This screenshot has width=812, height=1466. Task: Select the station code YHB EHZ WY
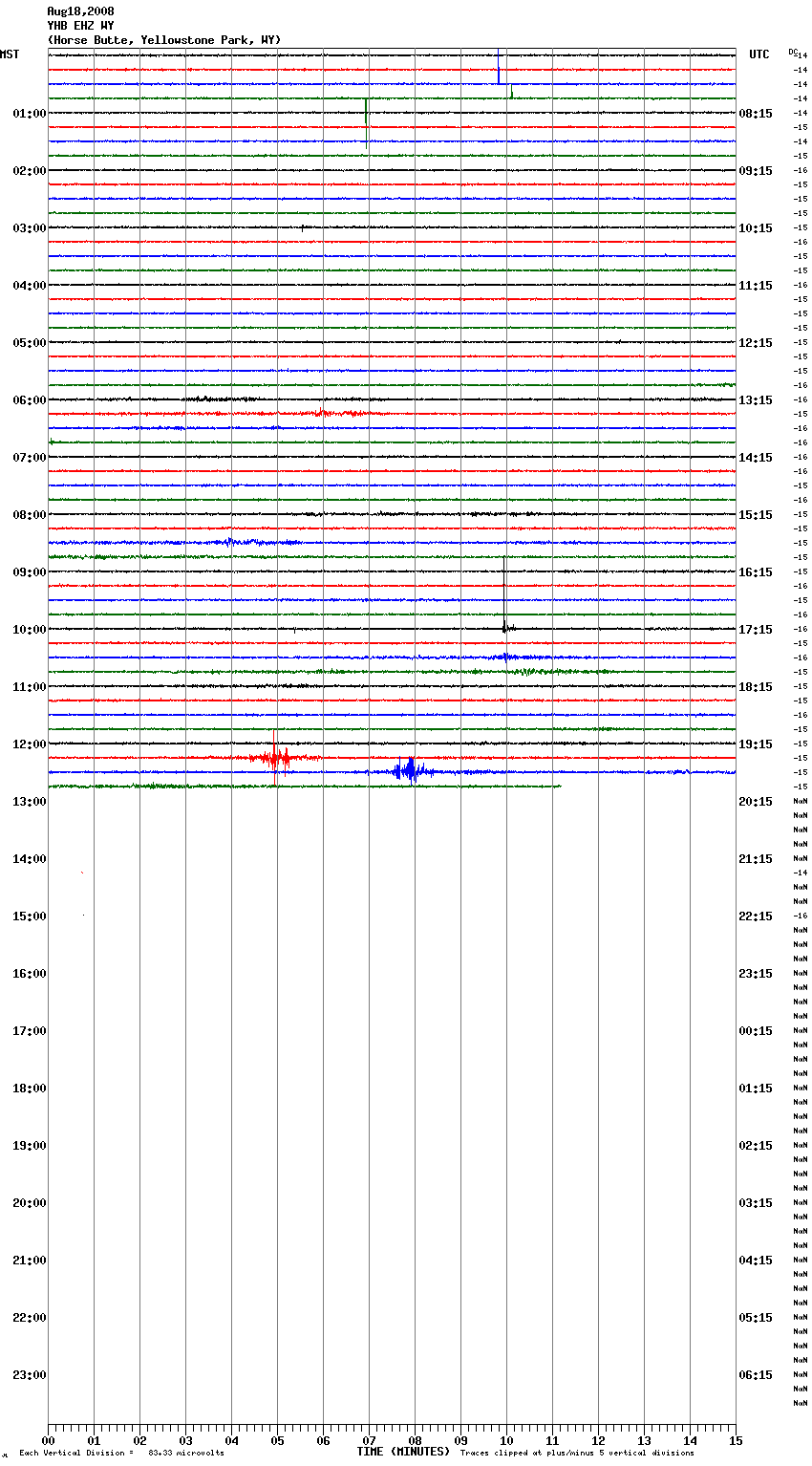click(x=80, y=26)
